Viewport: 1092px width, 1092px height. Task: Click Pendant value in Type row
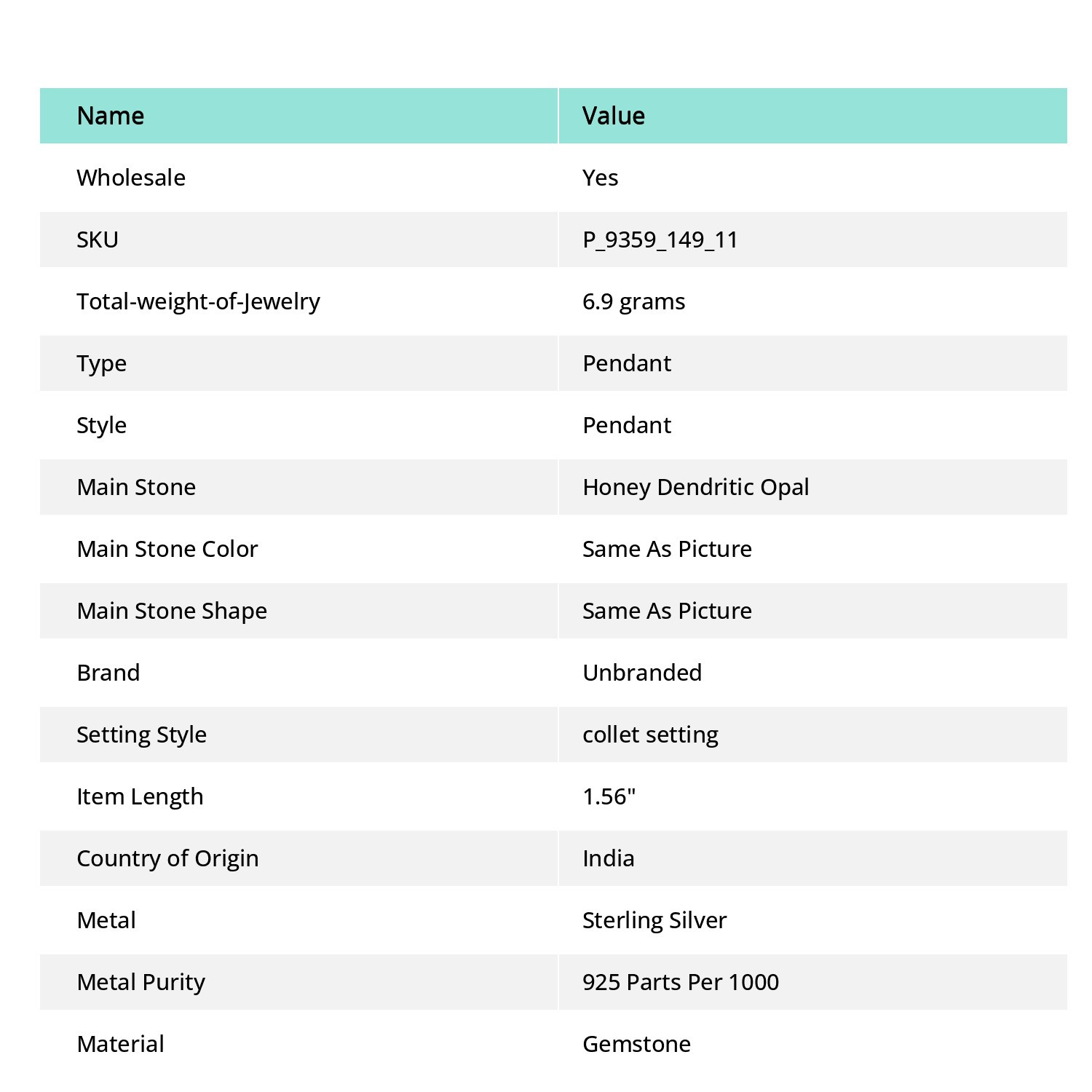coord(627,363)
